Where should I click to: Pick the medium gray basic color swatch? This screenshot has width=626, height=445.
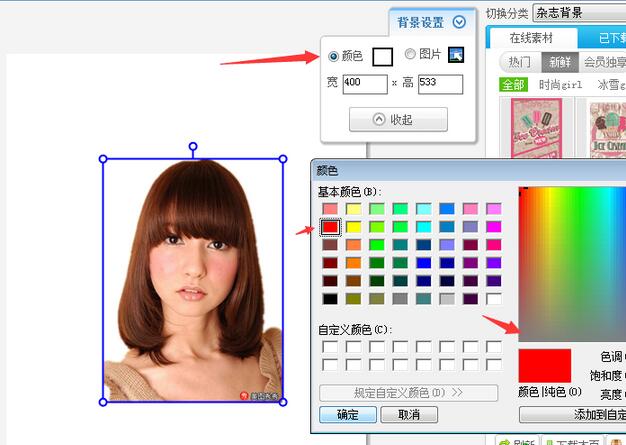(x=400, y=299)
